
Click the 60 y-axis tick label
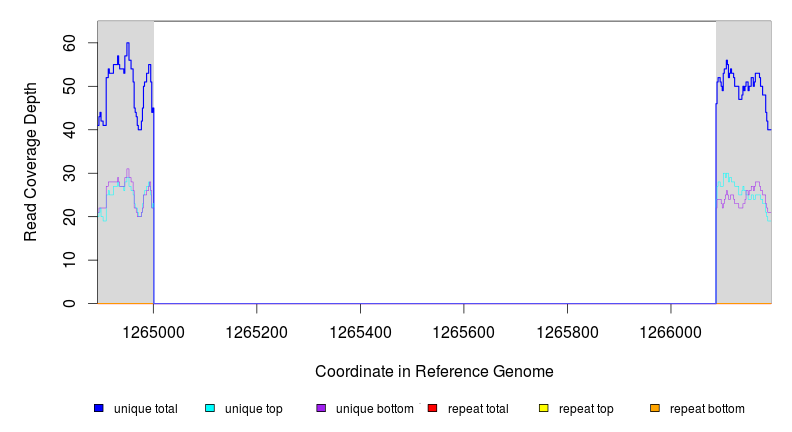tap(69, 43)
